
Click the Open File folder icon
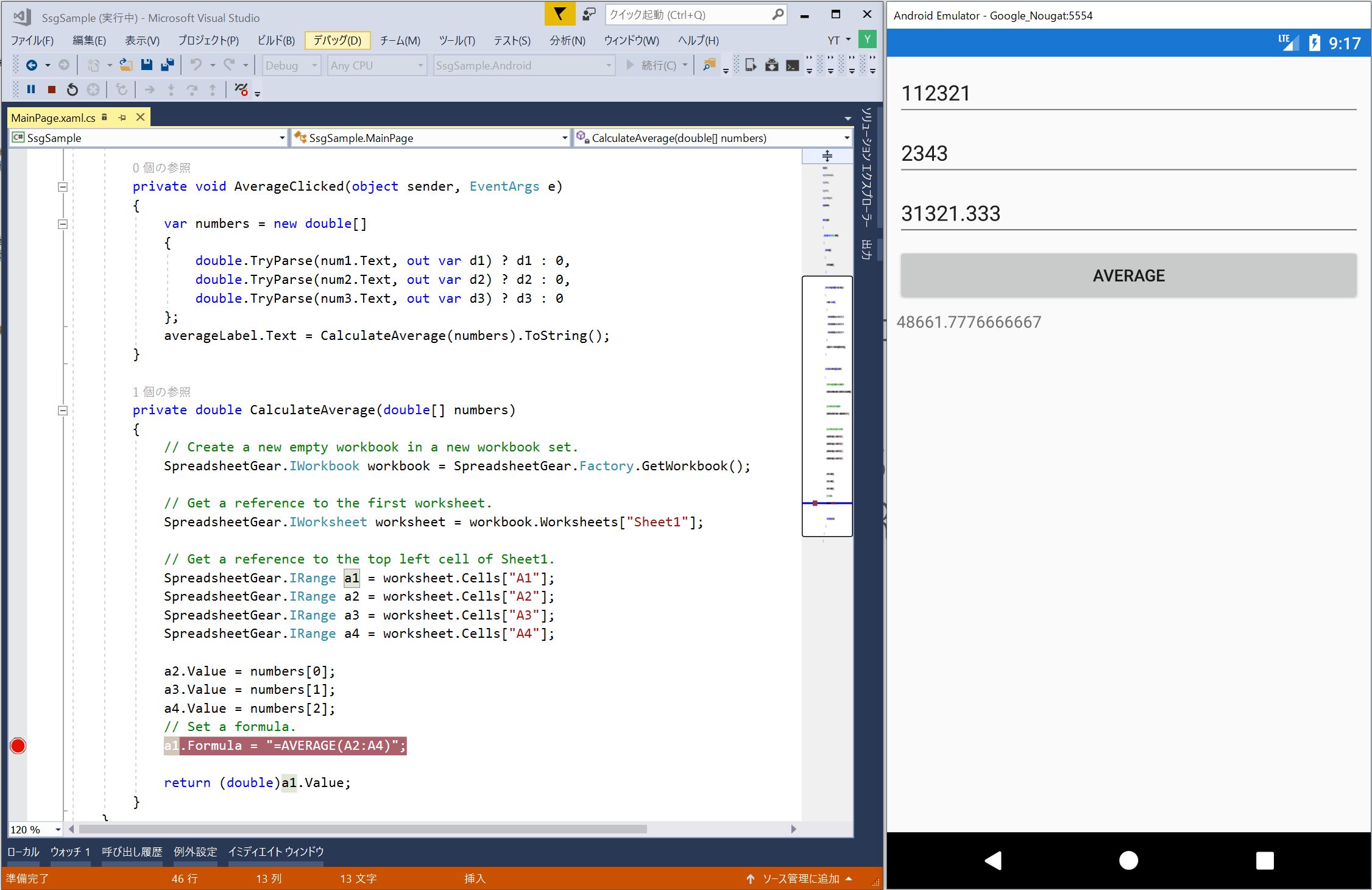[x=126, y=65]
